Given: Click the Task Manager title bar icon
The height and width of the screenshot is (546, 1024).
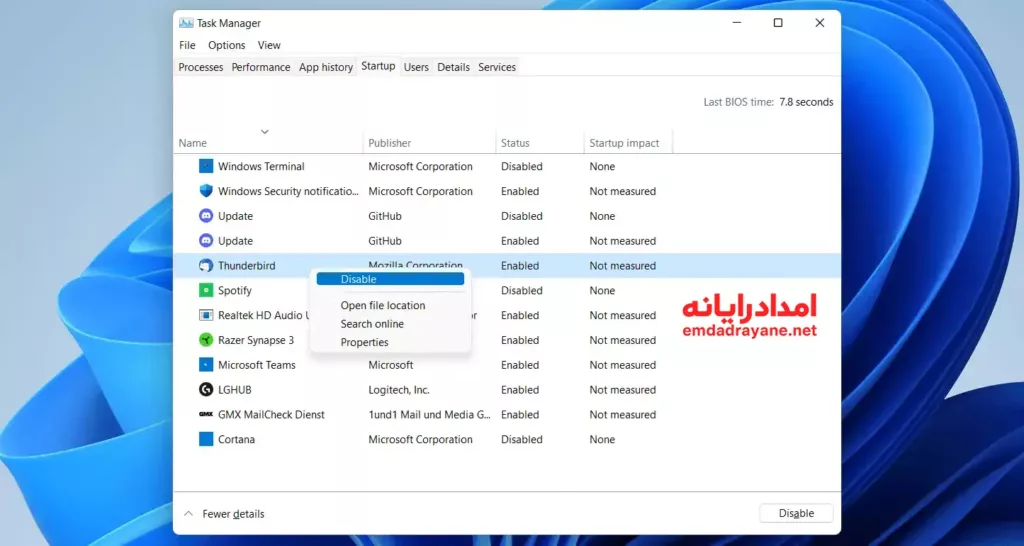Looking at the screenshot, I should point(186,24).
